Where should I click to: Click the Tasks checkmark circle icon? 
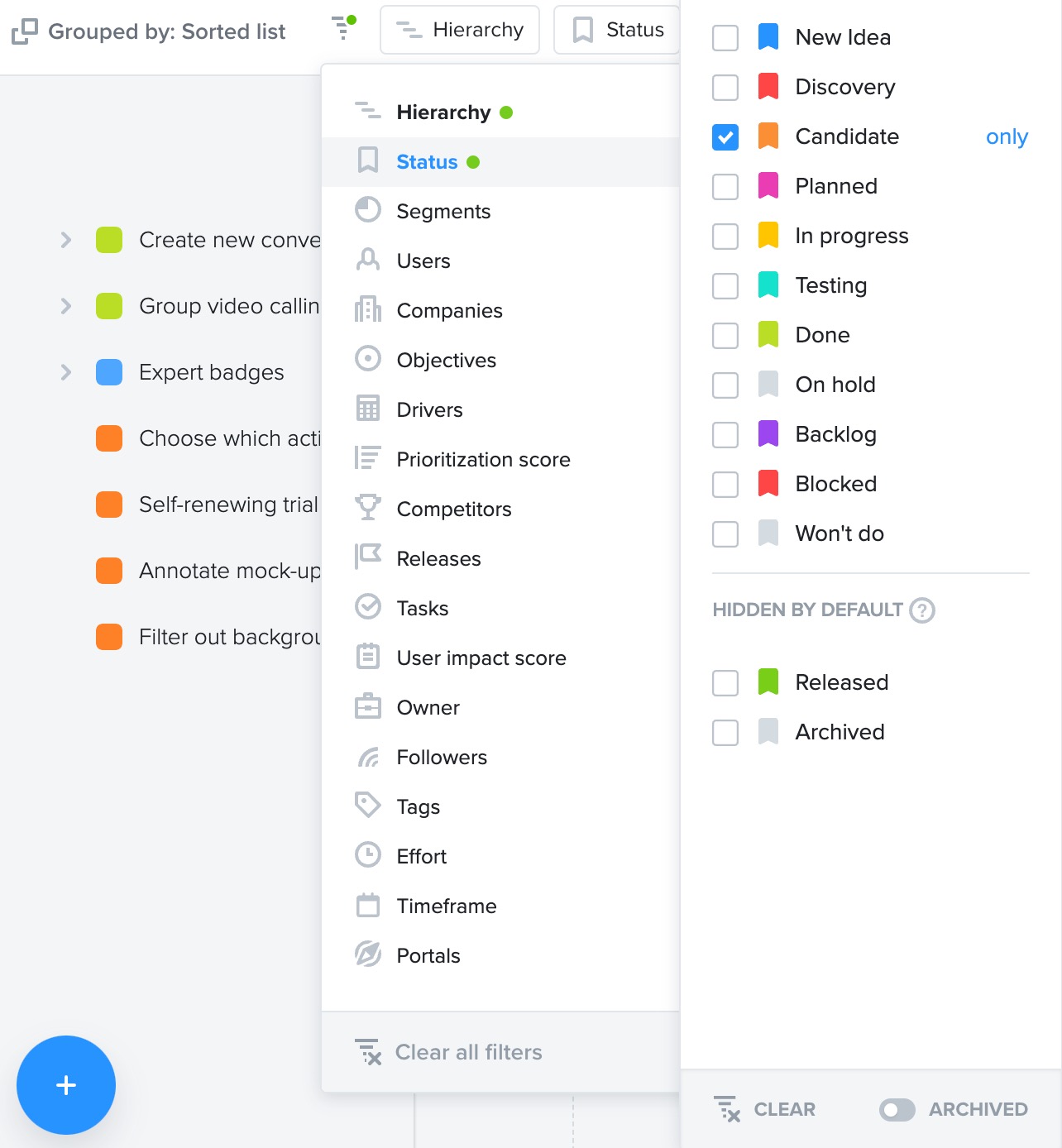click(368, 607)
